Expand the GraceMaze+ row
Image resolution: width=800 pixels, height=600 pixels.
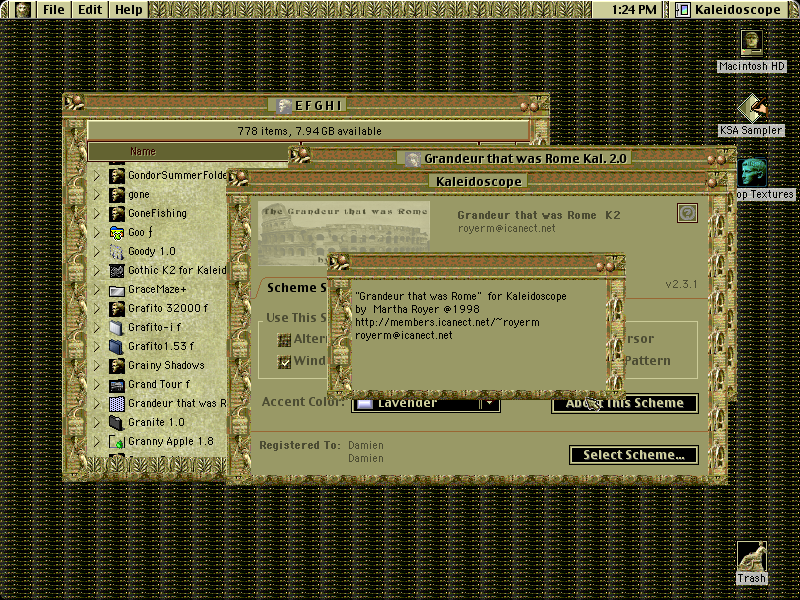[x=96, y=290]
